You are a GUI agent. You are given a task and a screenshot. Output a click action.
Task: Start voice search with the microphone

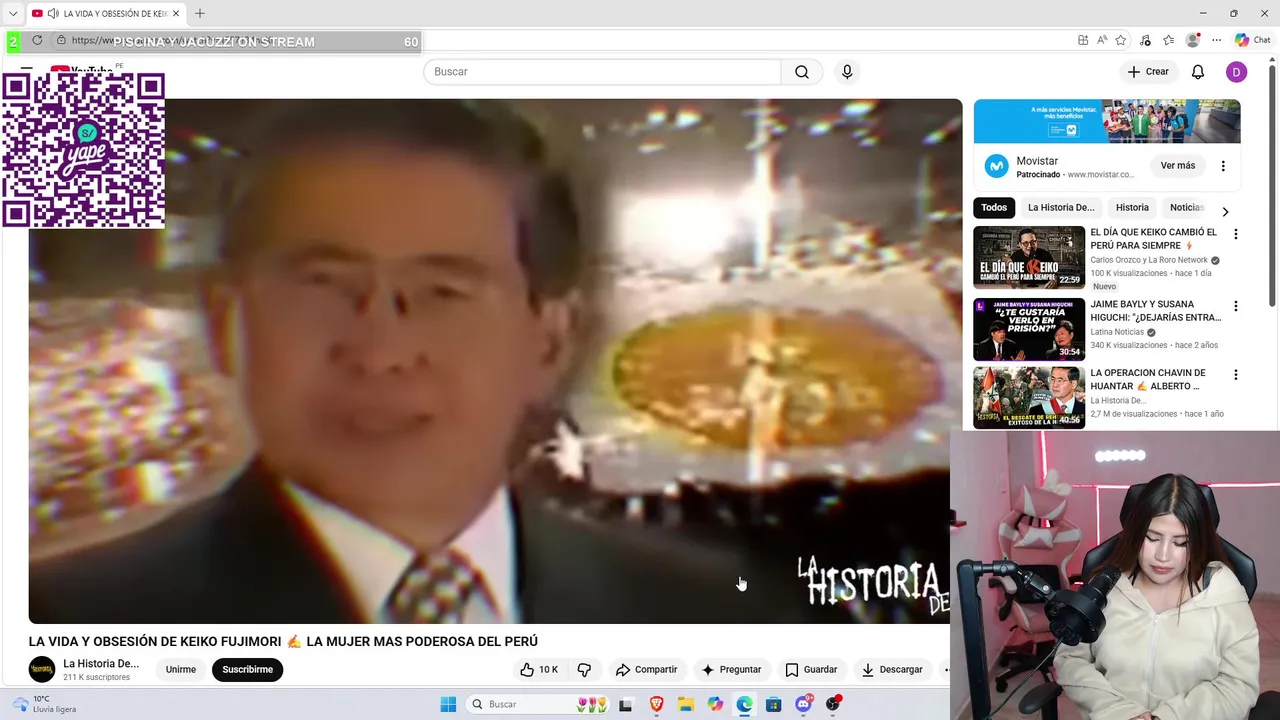847,72
